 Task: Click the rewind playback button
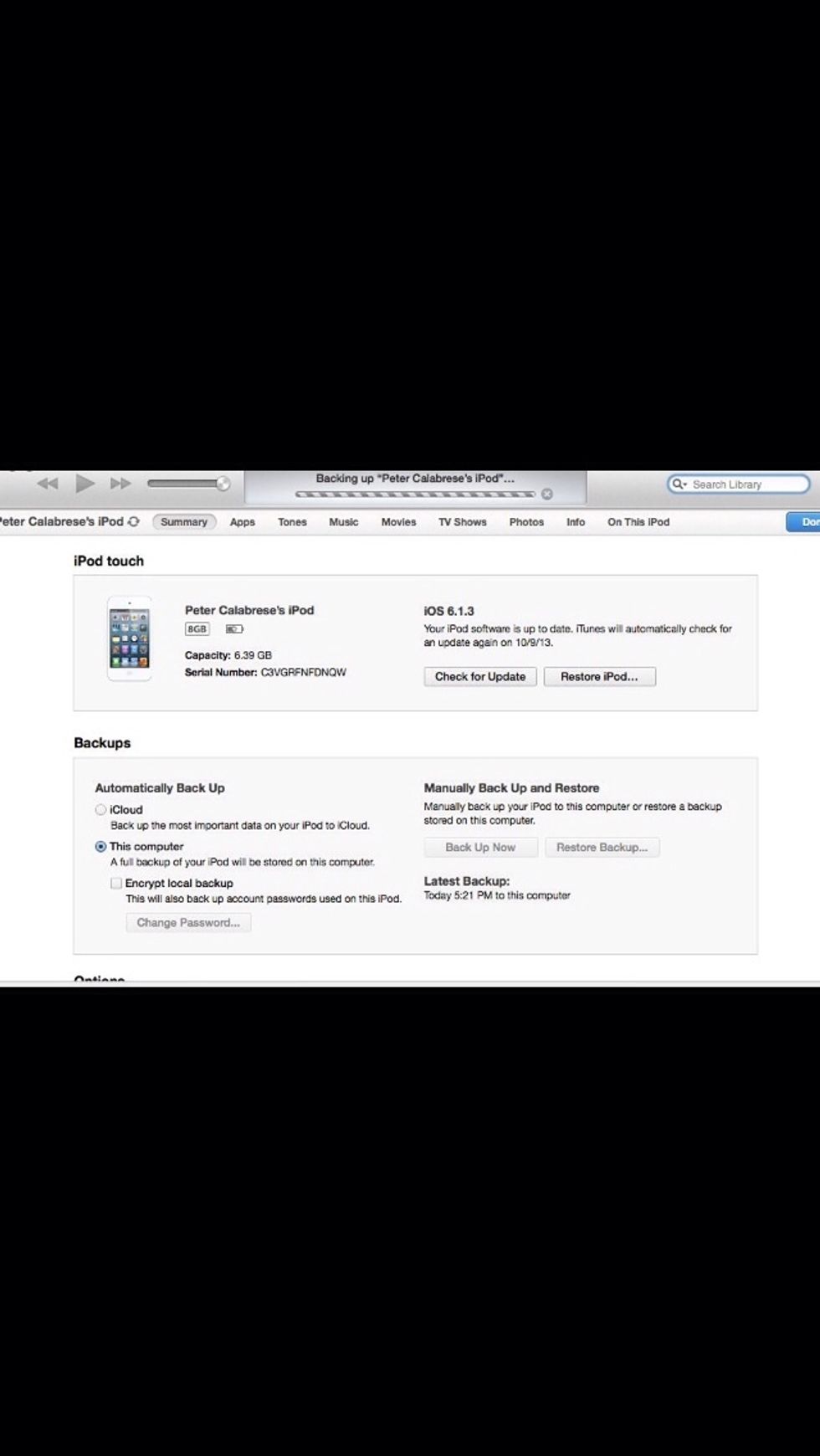(x=48, y=484)
